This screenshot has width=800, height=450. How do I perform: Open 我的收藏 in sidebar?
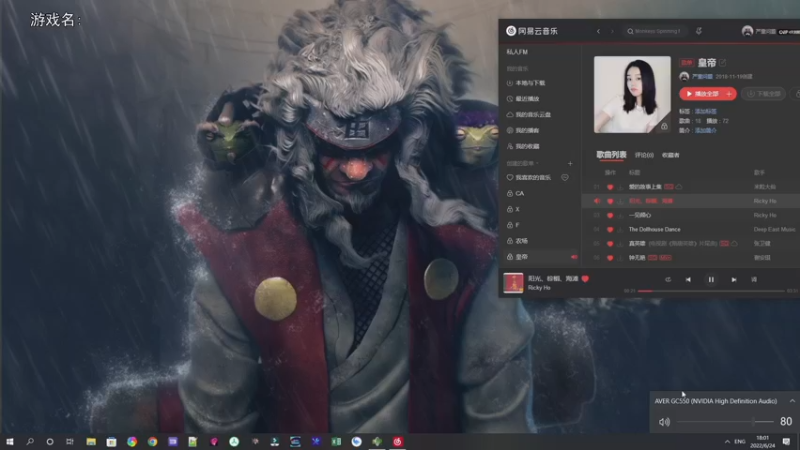click(523, 146)
